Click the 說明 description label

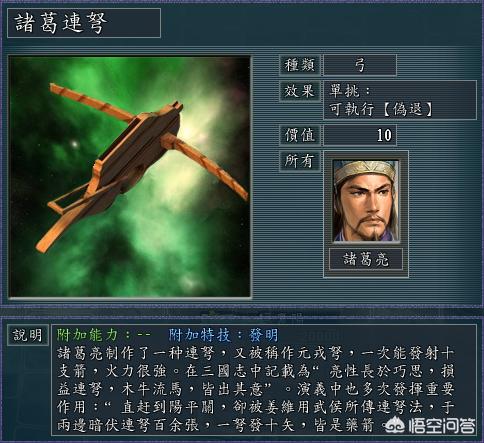click(x=28, y=335)
